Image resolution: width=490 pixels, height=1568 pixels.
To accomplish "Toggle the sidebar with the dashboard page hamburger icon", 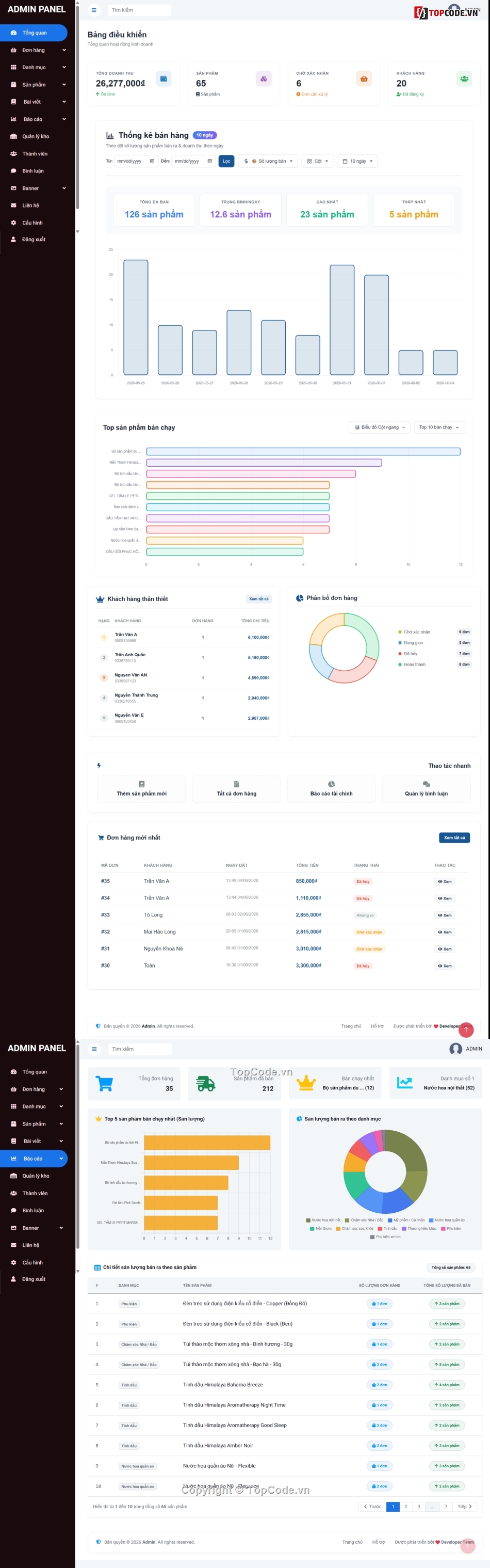I will pos(94,10).
